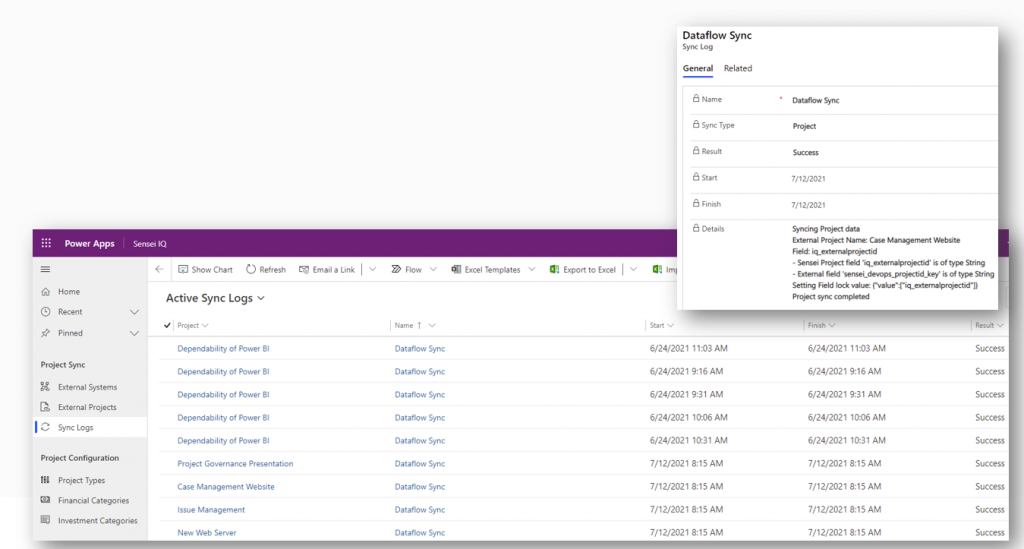Open the Active Sync Logs view dropdown
Screen dimensions: 1024x549
pos(261,298)
